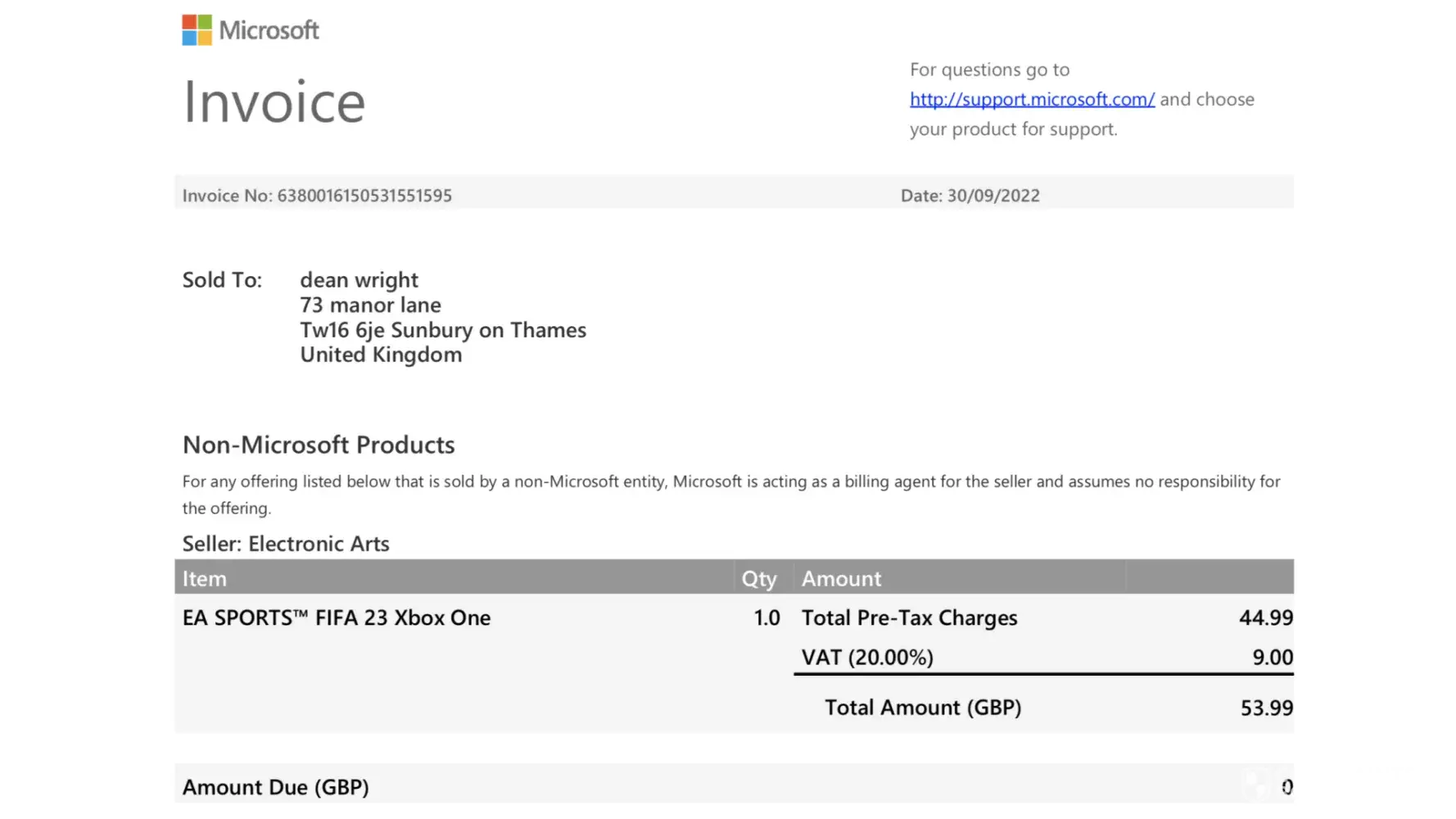This screenshot has width=1456, height=819.
Task: Select the customer name dean wright
Action: click(359, 280)
